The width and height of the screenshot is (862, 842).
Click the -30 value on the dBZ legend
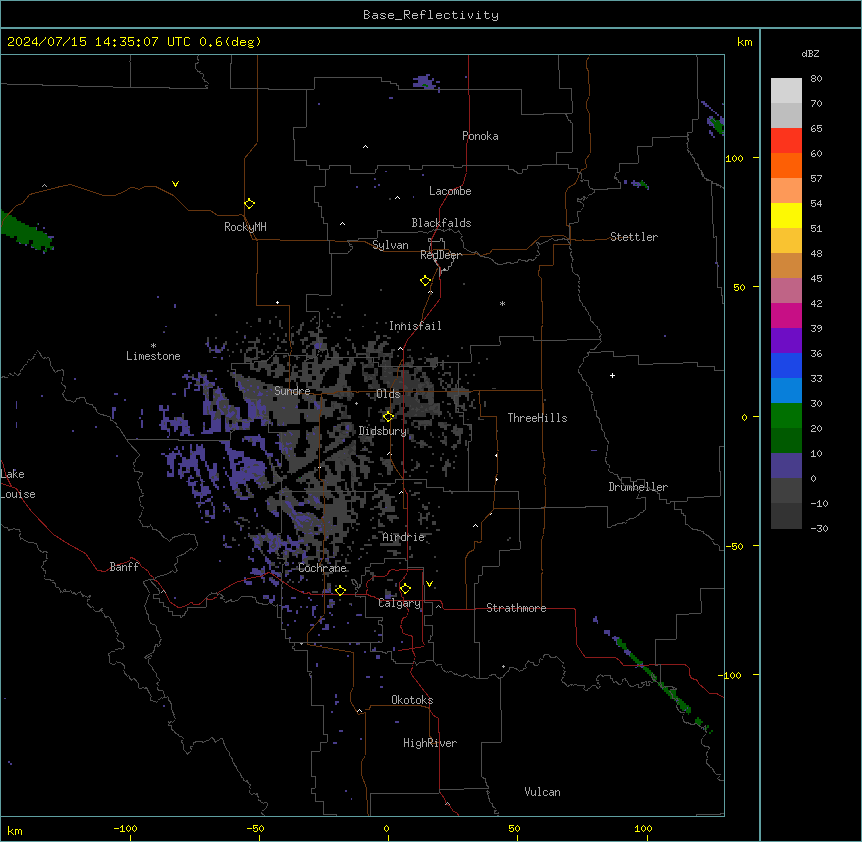tap(819, 528)
